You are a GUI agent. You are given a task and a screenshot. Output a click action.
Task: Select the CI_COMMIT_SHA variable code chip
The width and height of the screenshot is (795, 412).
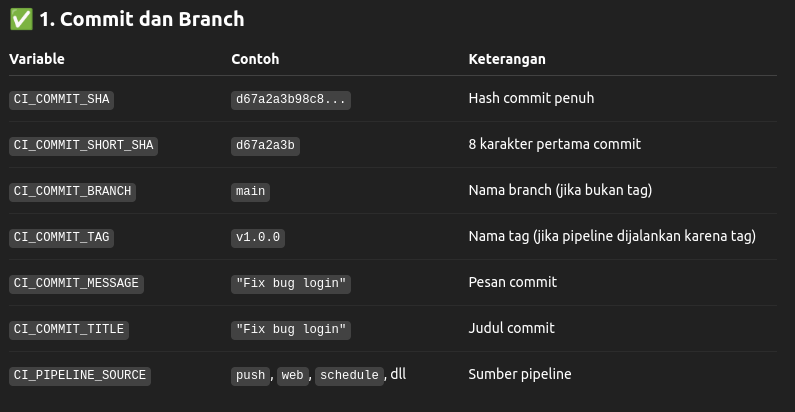pos(61,99)
